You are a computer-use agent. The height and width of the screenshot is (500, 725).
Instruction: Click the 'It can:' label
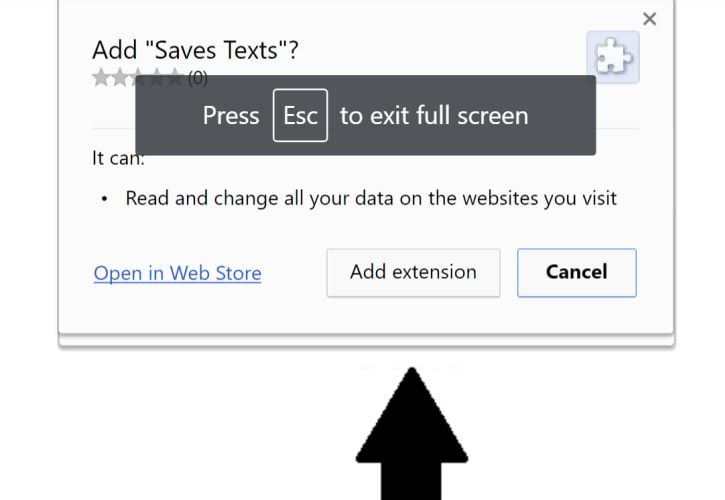pyautogui.click(x=118, y=158)
